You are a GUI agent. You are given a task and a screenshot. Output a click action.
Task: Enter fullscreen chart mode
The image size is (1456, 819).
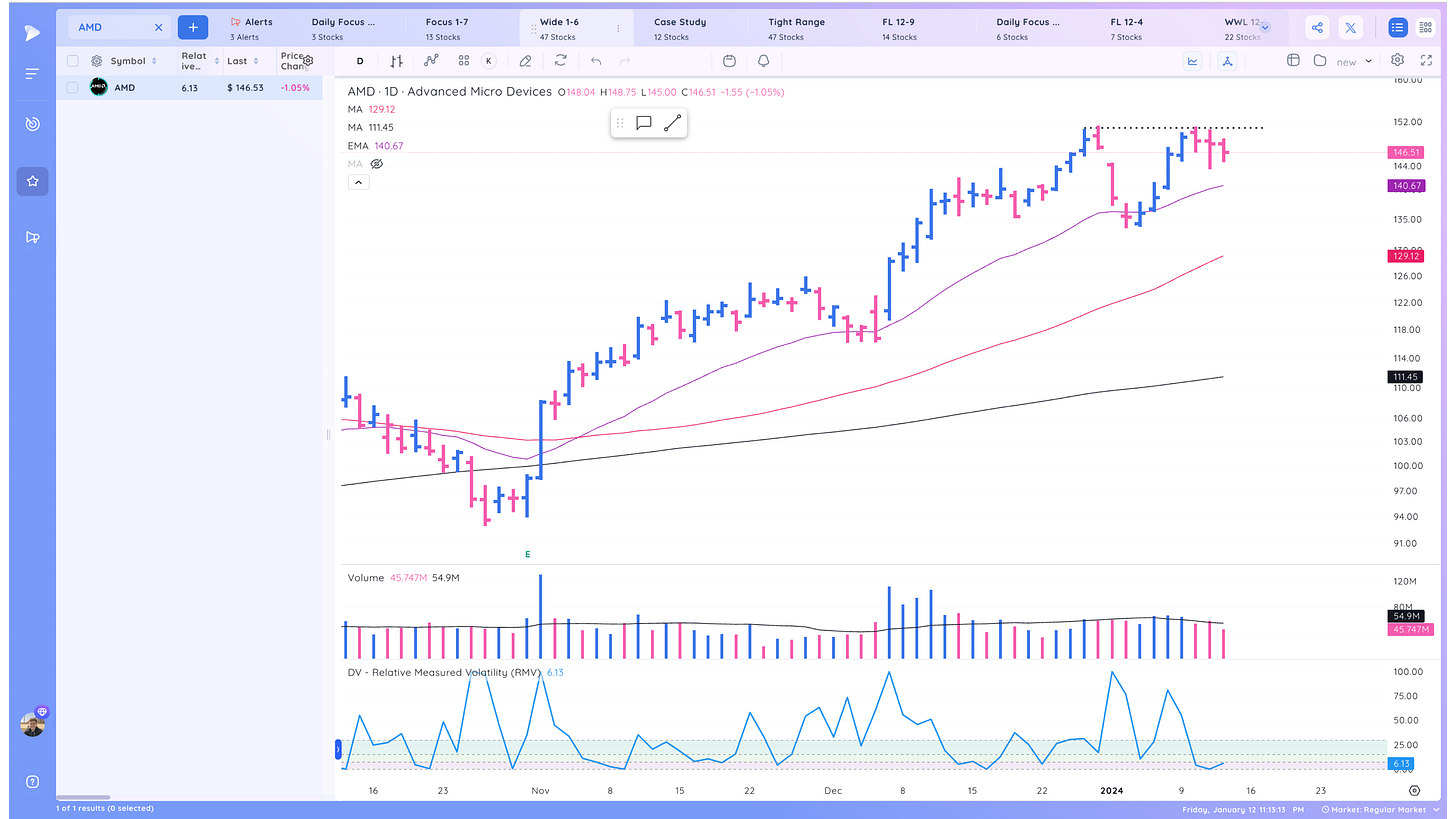(x=1427, y=61)
